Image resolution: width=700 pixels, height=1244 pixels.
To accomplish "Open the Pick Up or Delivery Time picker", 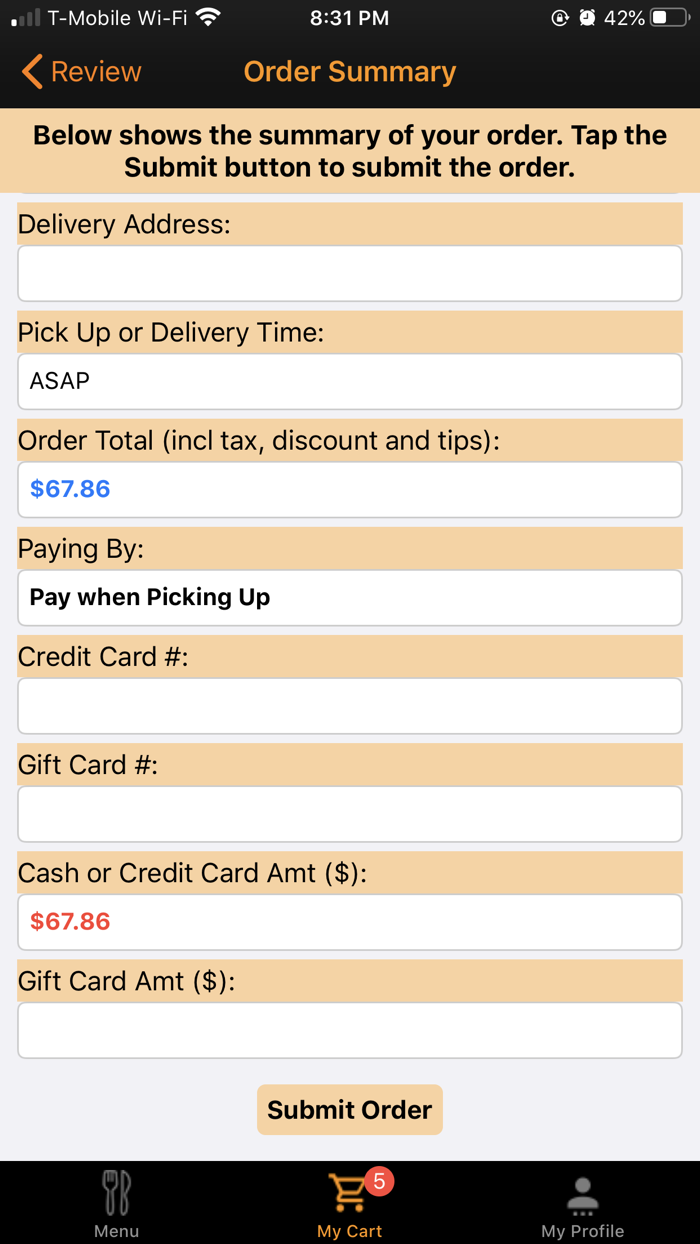I will 349,381.
